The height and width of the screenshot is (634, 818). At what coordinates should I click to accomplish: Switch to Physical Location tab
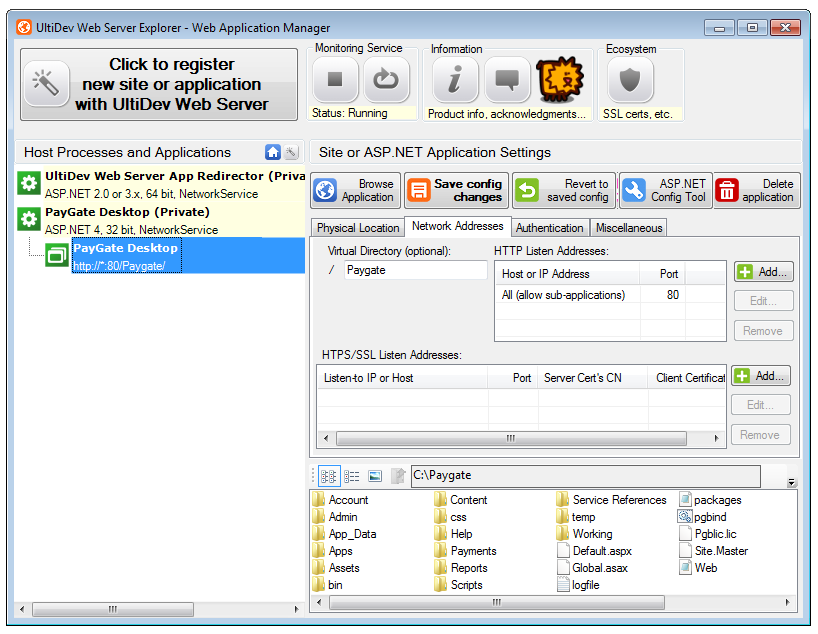click(358, 228)
